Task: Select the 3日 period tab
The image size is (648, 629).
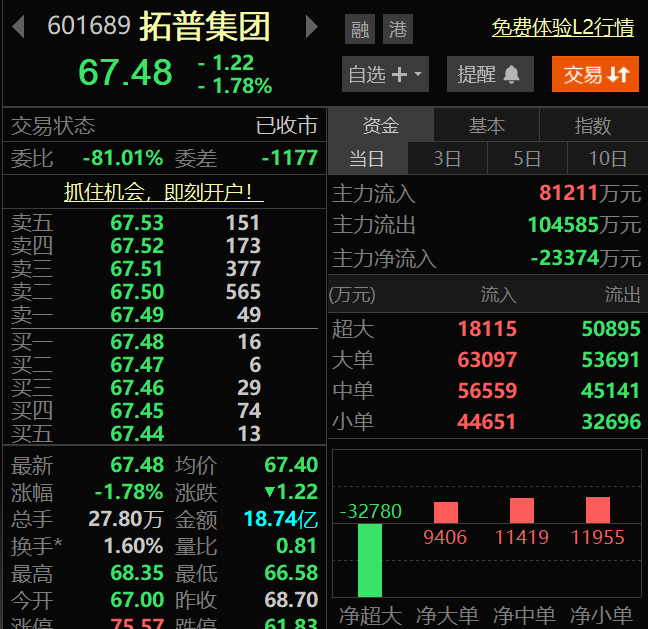Action: (447, 159)
